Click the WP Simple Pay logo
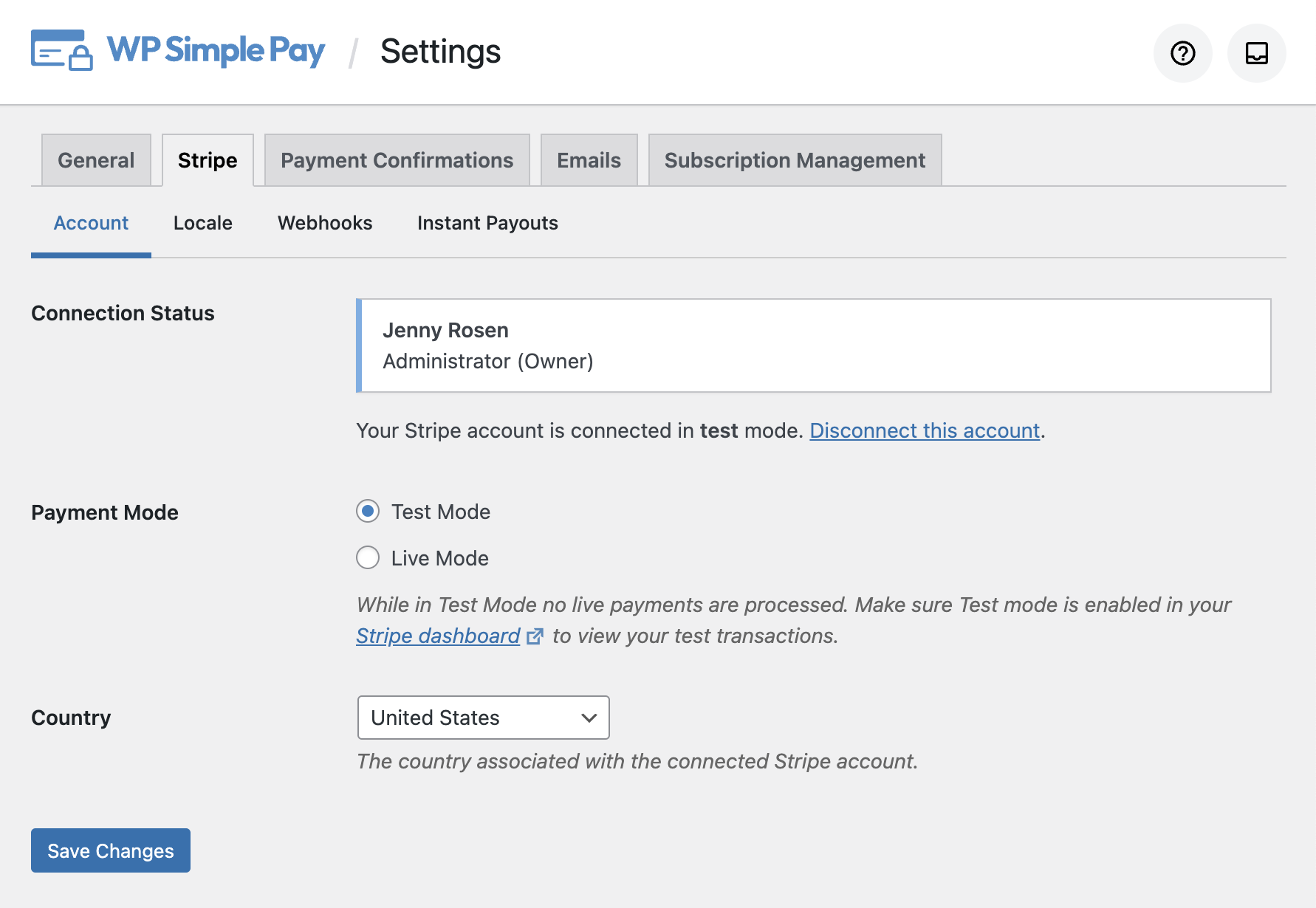The image size is (1316, 908). coord(178,50)
